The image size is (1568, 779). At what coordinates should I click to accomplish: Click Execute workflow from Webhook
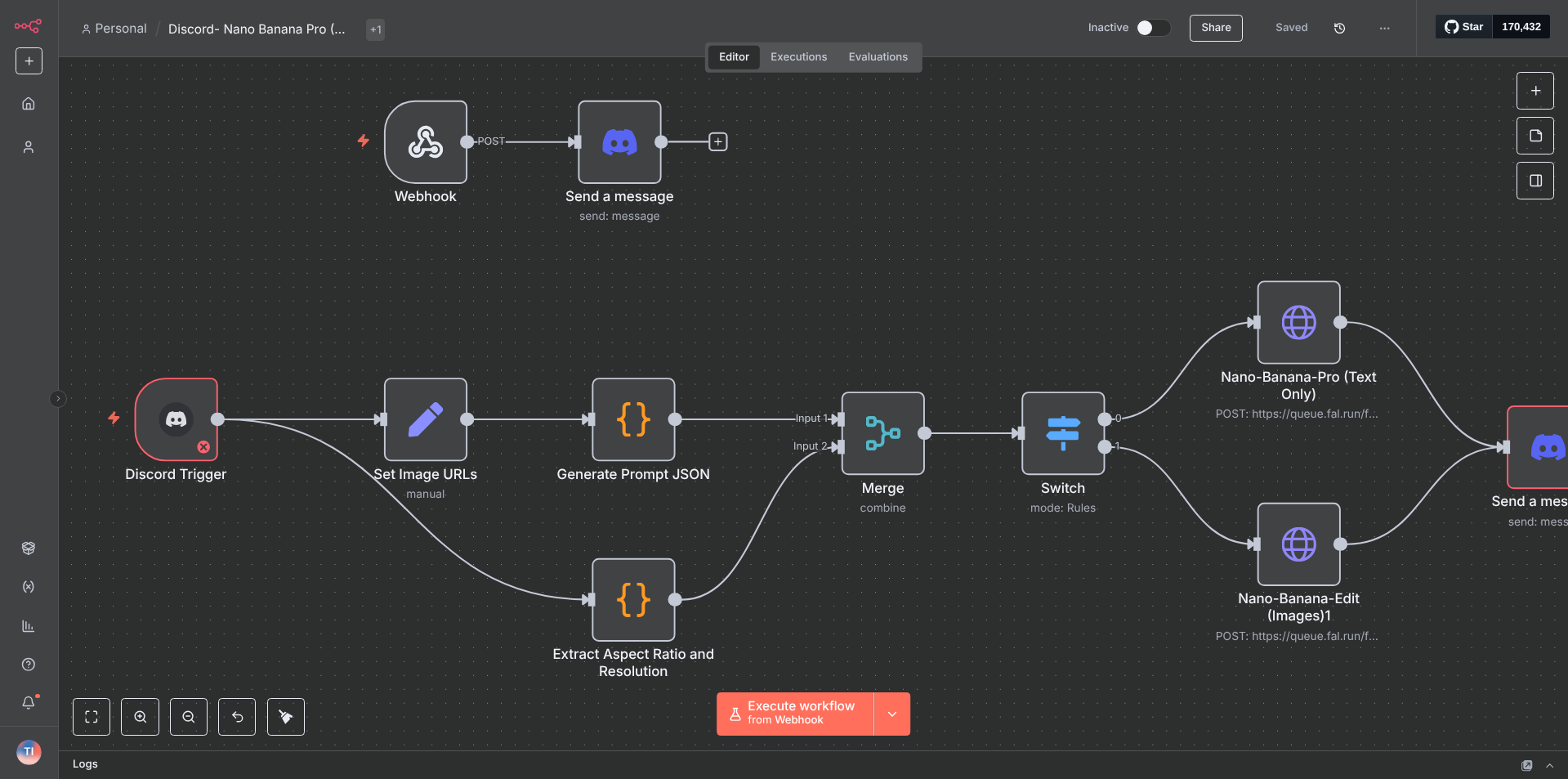795,714
